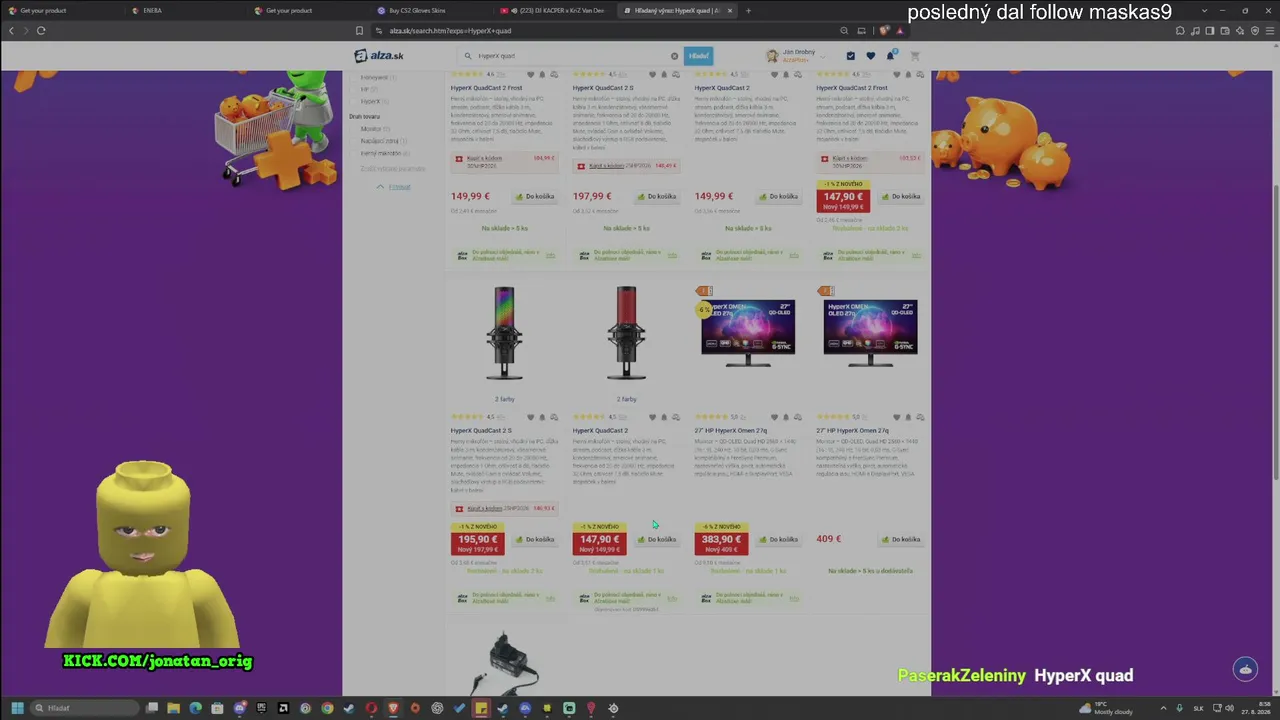Viewport: 1280px width, 720px height.
Task: Open the red QuadCast 2 microphone image
Action: click(626, 334)
